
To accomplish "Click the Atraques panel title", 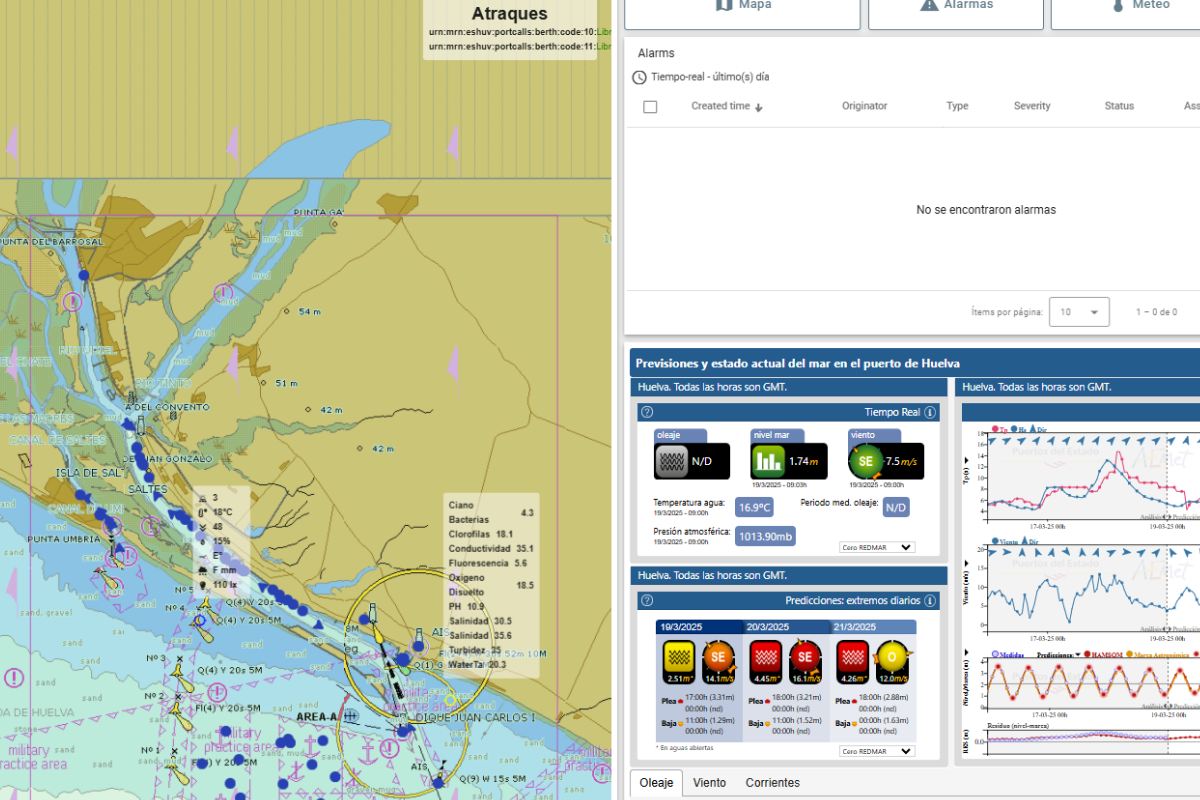I will coord(510,14).
